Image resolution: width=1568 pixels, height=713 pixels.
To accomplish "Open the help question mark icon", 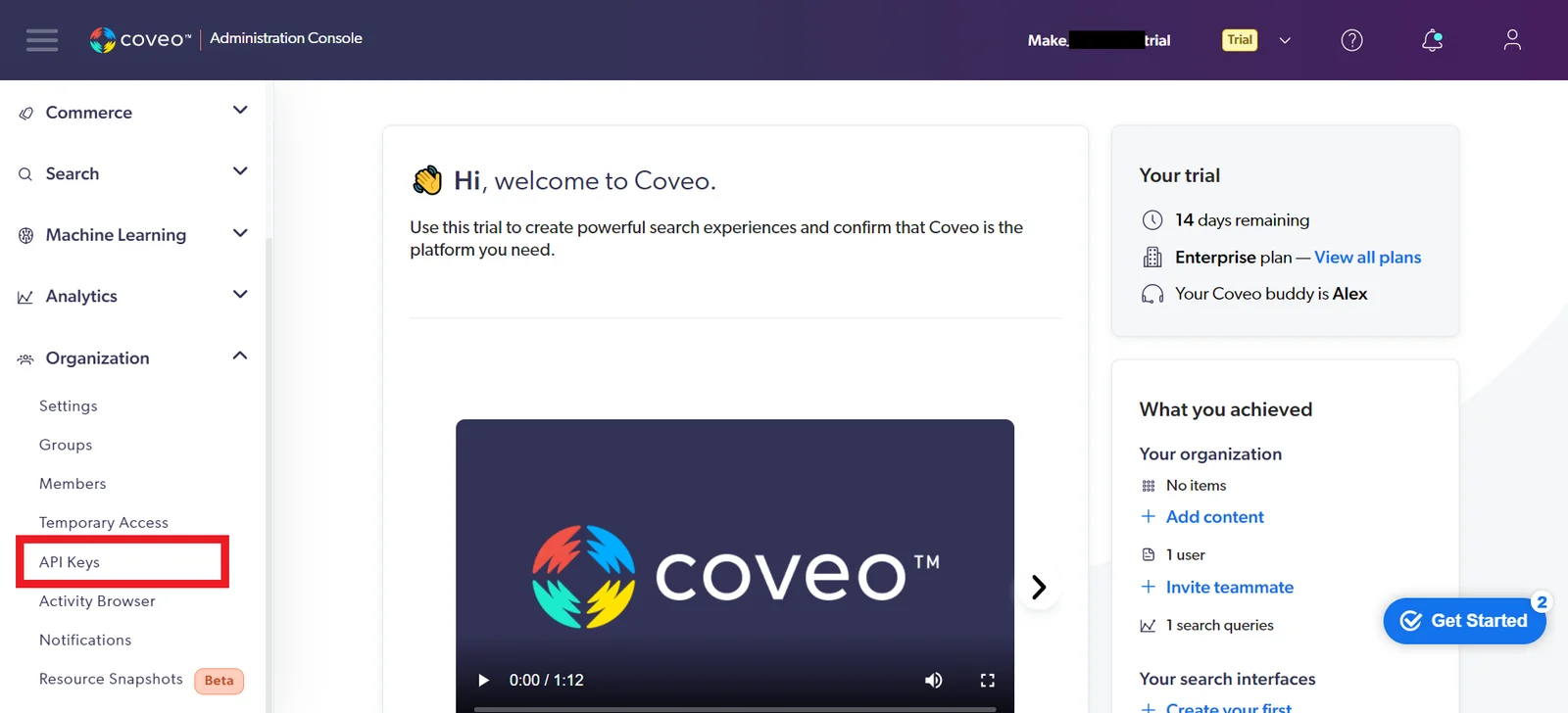I will click(1351, 40).
